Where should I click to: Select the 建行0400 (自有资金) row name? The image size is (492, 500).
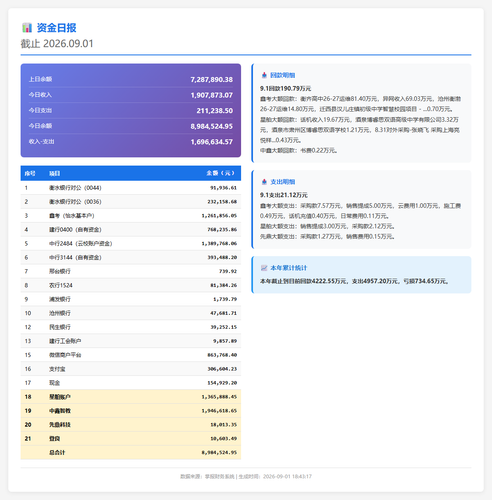click(75, 230)
